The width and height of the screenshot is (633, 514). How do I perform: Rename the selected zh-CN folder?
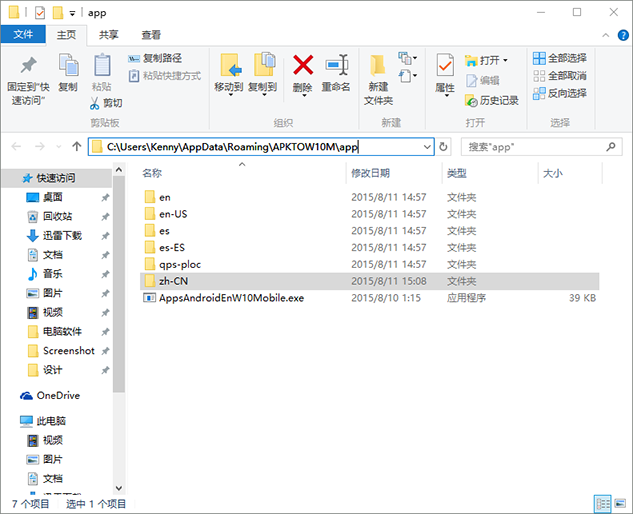coord(336,73)
